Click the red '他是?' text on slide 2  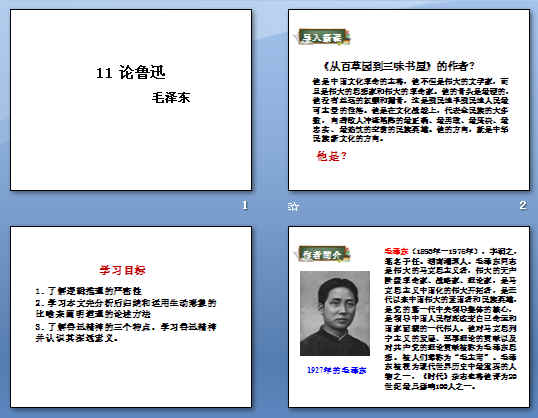(331, 156)
